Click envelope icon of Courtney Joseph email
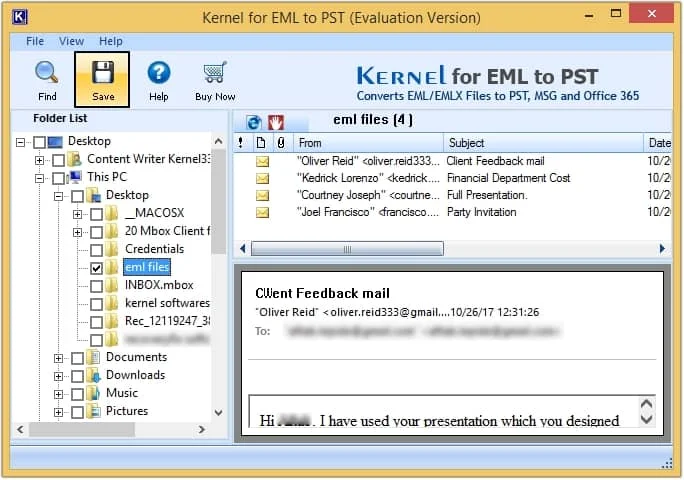 pyautogui.click(x=262, y=195)
